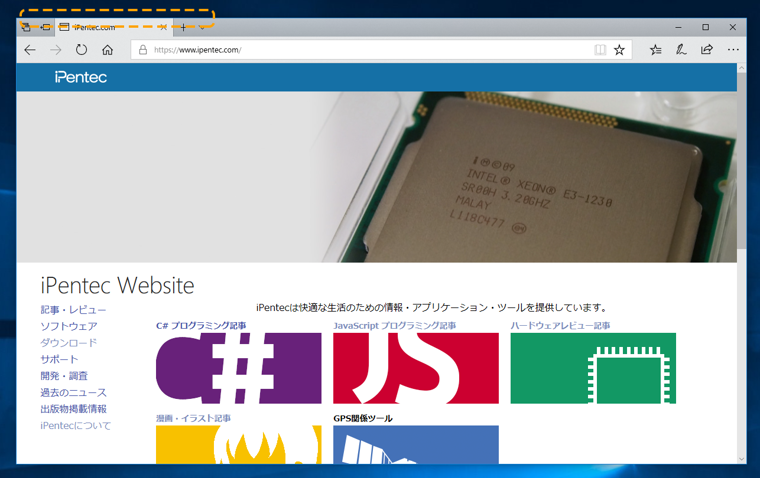The width and height of the screenshot is (760, 478).
Task: Show tabs you've set aside icon
Action: (26, 28)
